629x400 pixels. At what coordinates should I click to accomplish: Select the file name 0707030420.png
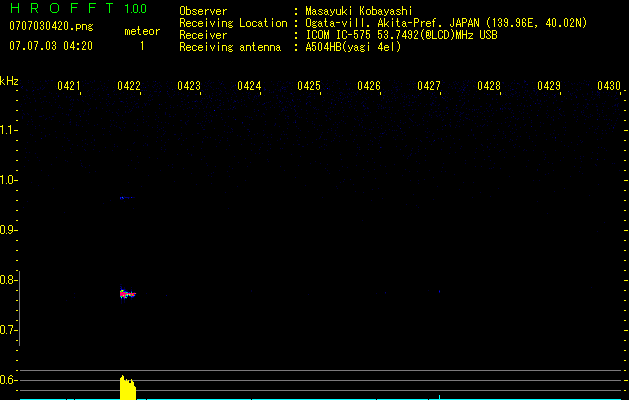(x=51, y=26)
